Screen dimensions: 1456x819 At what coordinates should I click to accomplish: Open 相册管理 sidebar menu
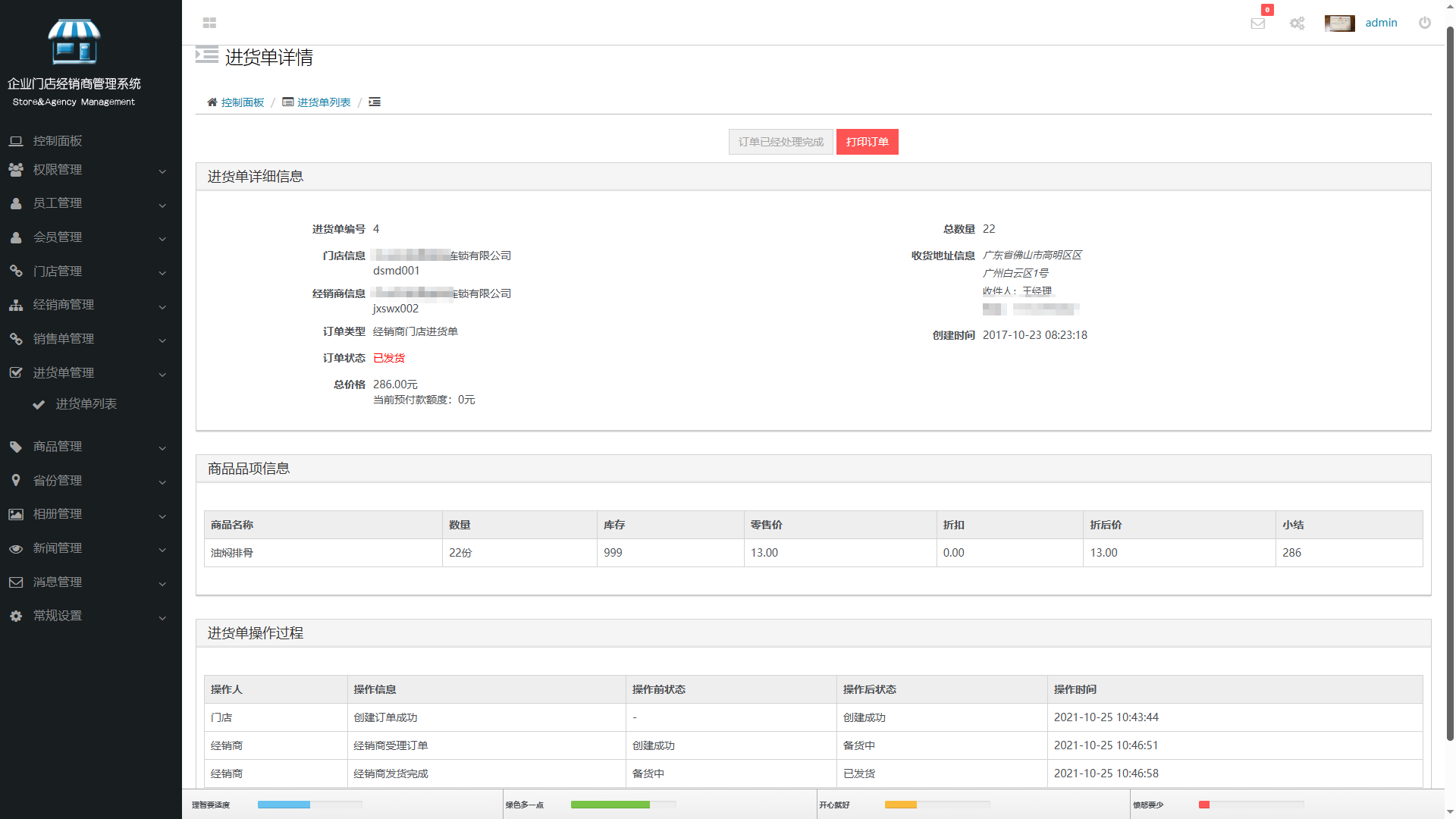(58, 514)
